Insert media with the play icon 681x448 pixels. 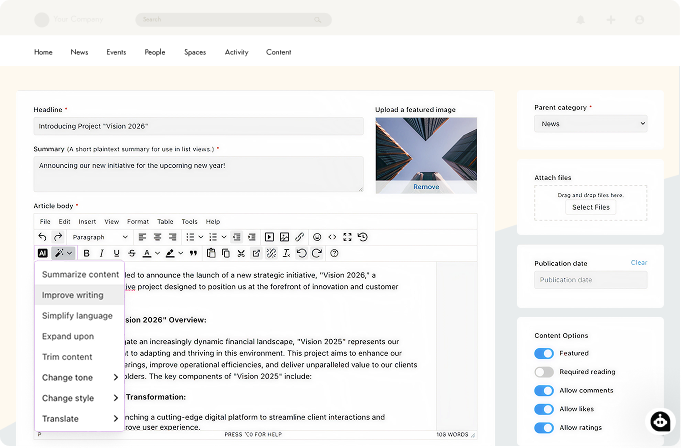(269, 237)
